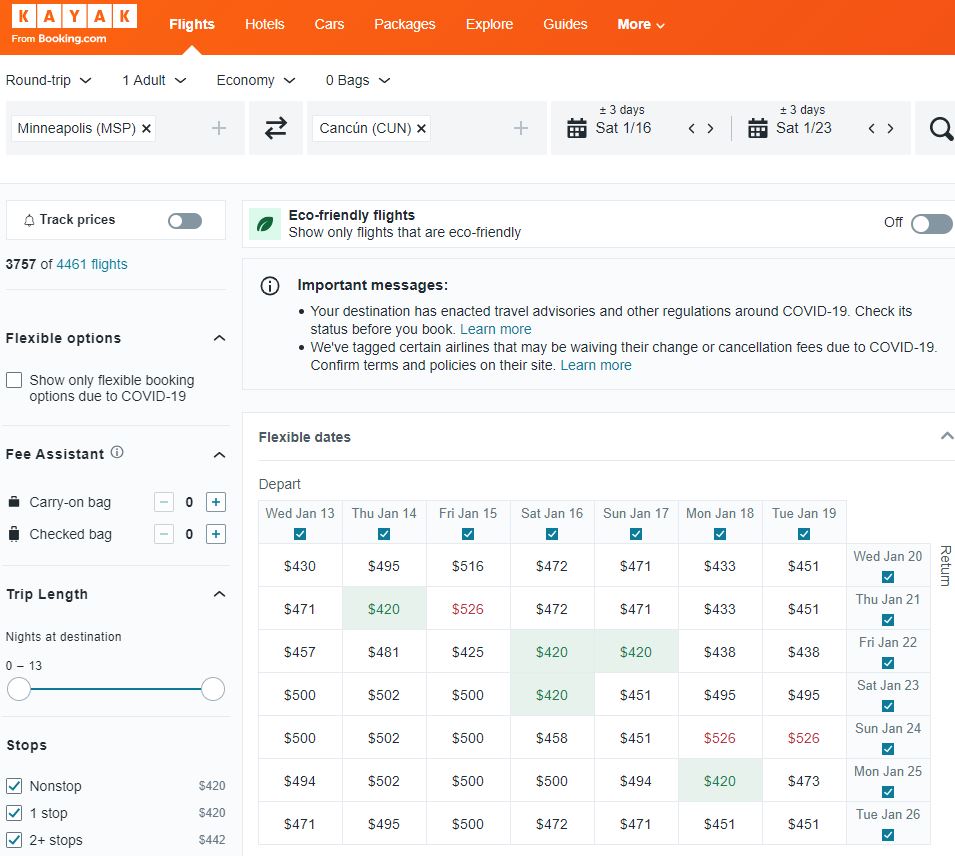Viewport: 955px width, 856px height.
Task: Open Economy cabin class dropdown
Action: pyautogui.click(x=256, y=80)
